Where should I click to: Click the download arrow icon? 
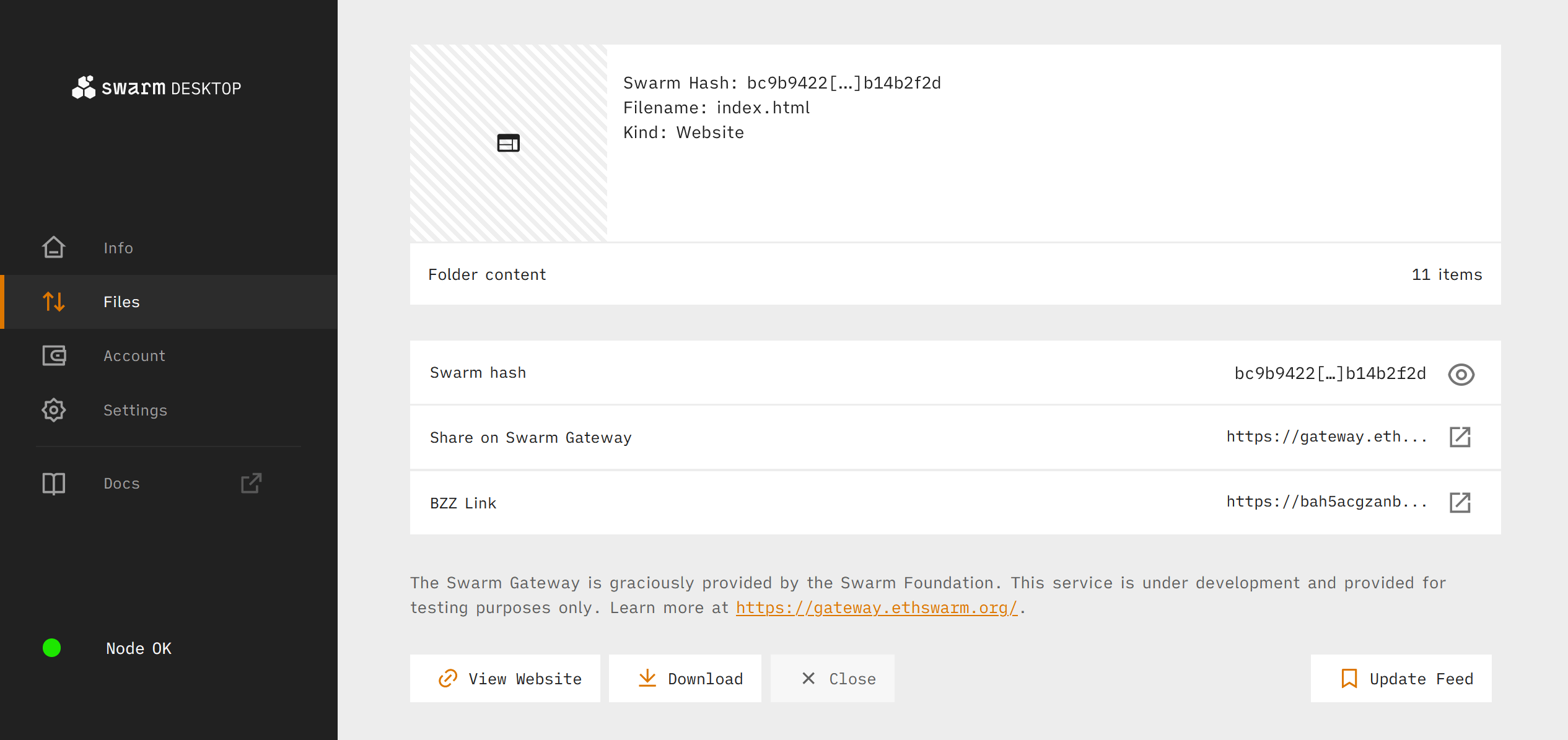pos(647,678)
